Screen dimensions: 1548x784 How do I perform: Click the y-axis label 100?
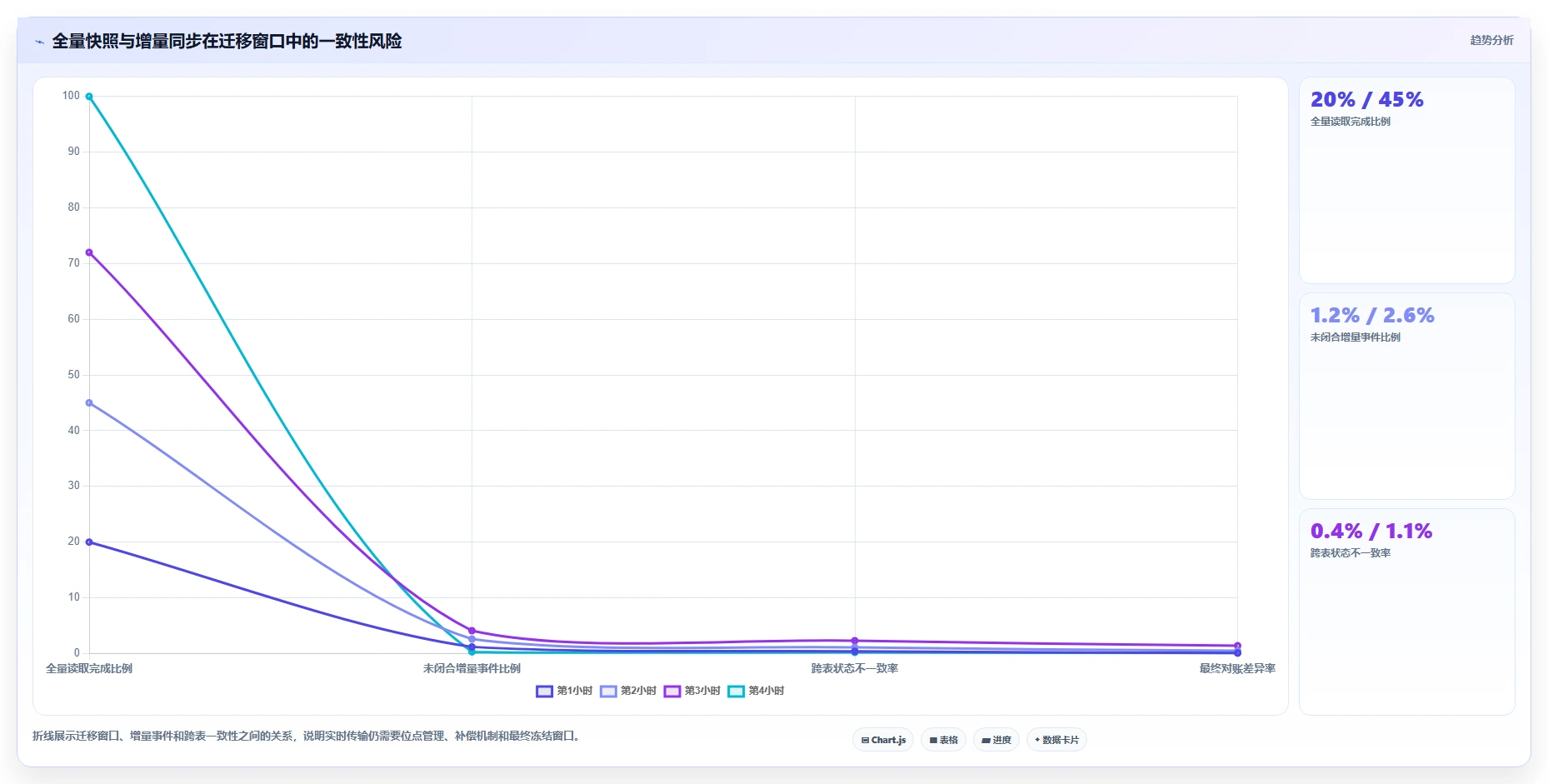[x=71, y=96]
